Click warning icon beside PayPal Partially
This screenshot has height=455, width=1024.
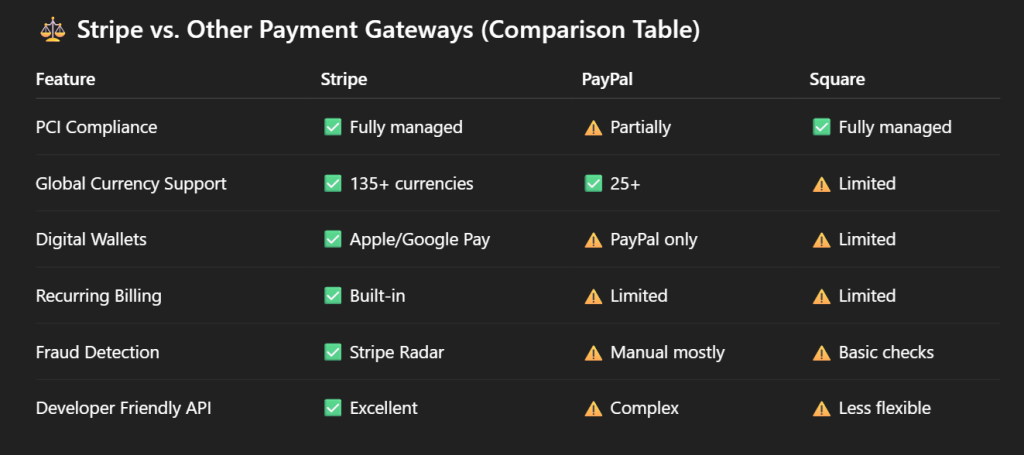(593, 127)
